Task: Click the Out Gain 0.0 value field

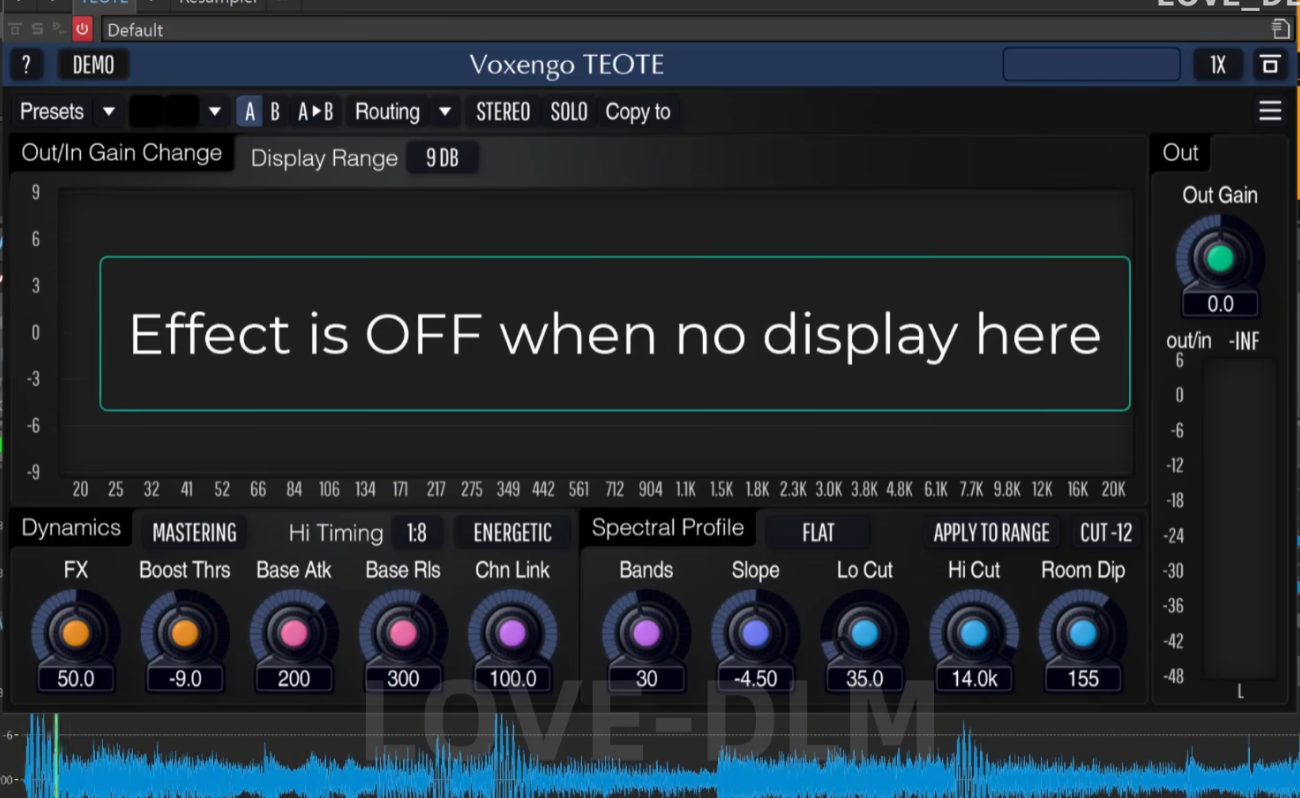Action: (x=1220, y=304)
